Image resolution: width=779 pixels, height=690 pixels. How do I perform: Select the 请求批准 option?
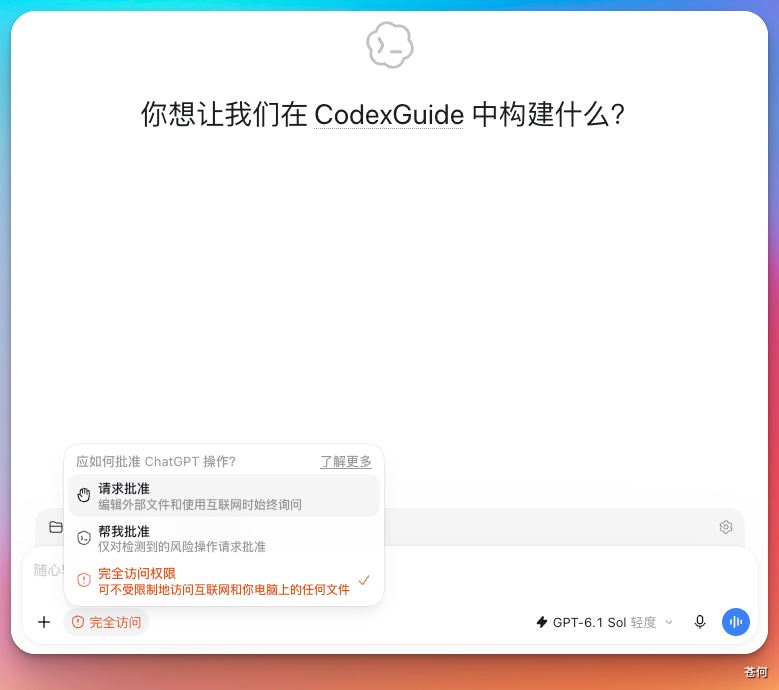click(x=224, y=496)
